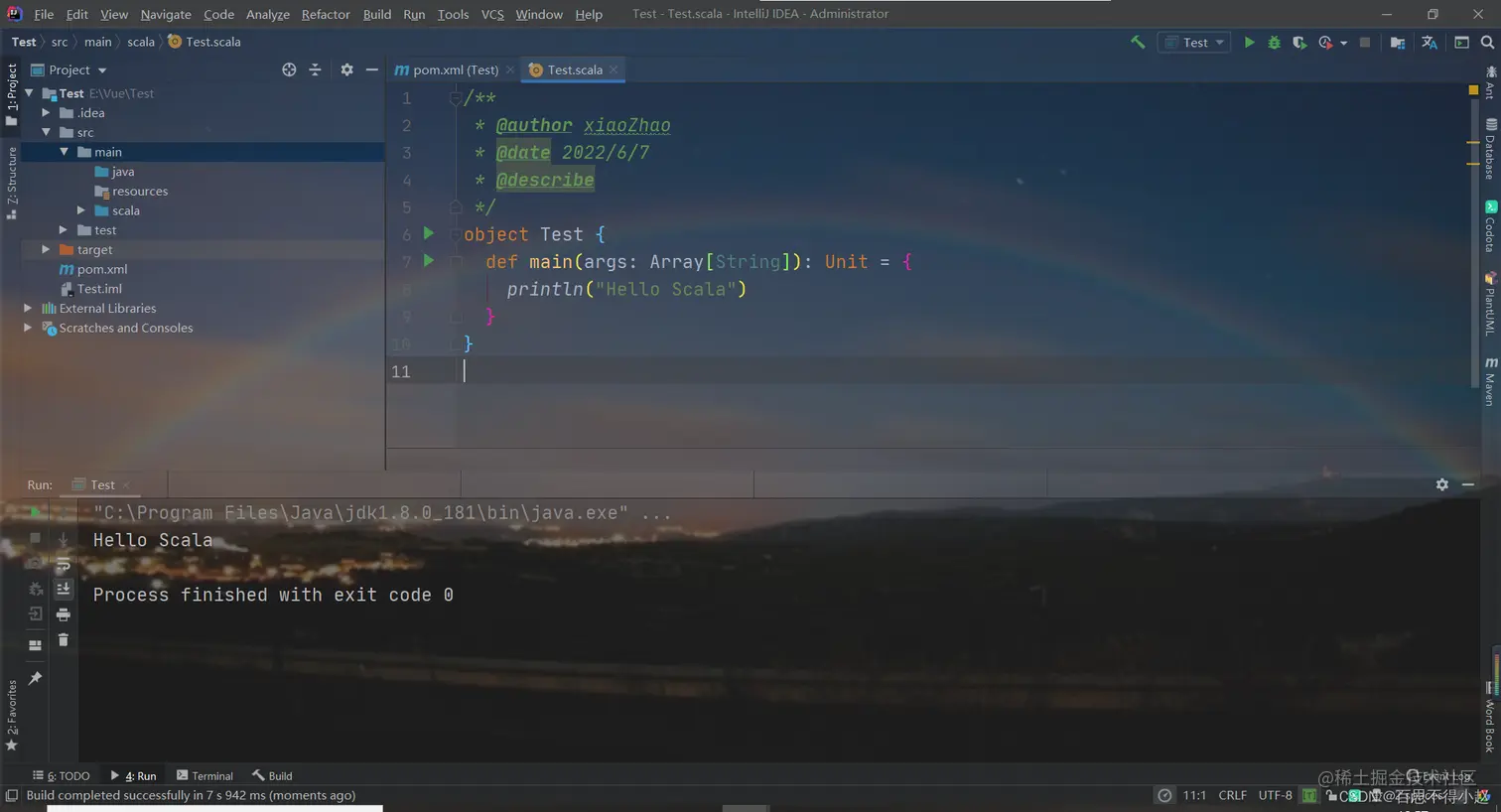1501x812 pixels.
Task: Click the Rerun green arrow in the Run panel
Action: (x=35, y=512)
